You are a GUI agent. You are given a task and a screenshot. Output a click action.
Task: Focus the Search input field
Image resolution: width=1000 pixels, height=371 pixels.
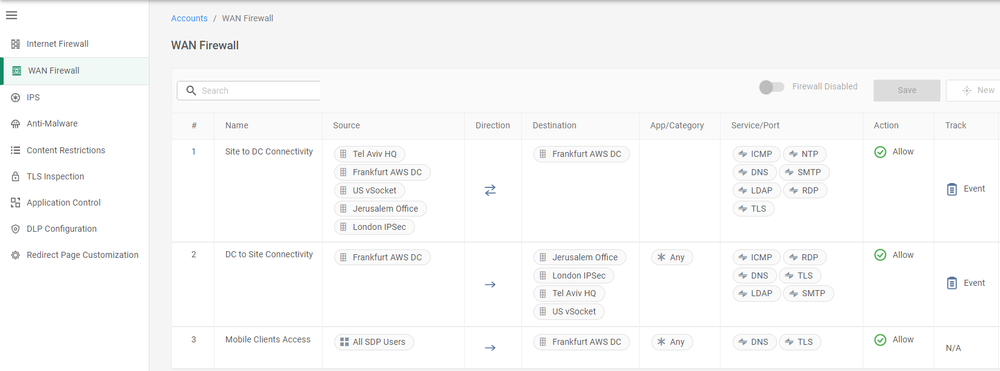pyautogui.click(x=249, y=91)
